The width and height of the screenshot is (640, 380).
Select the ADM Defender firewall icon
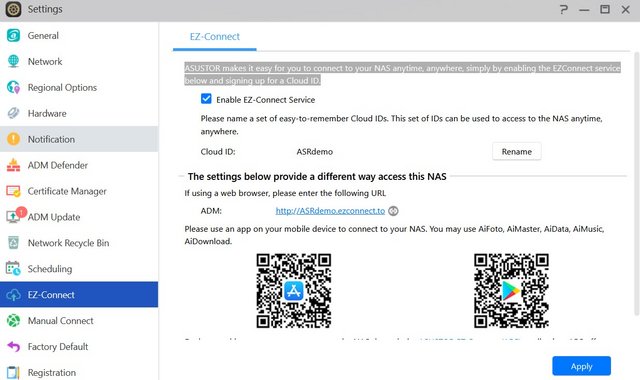(13, 165)
